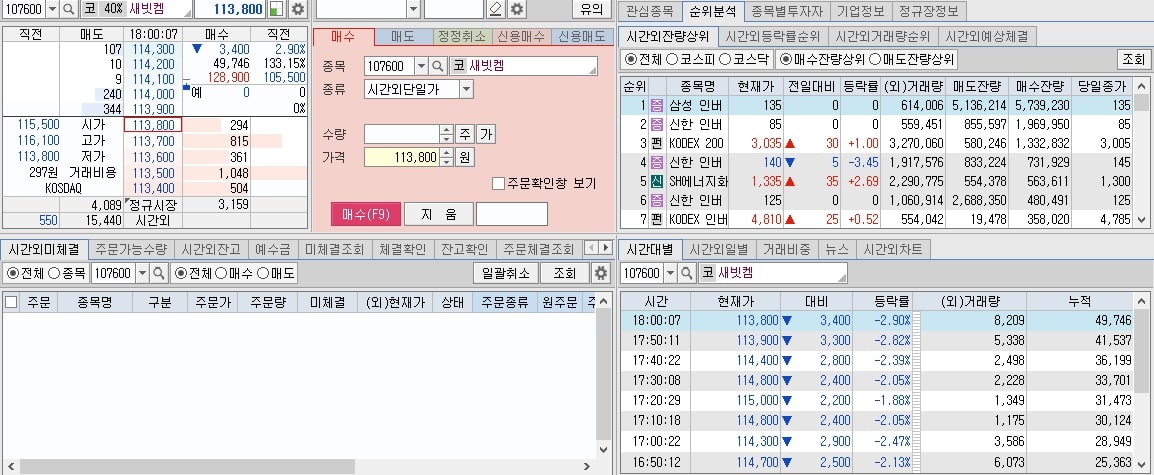Click the 매수(F9) buy button
The width and height of the screenshot is (1154, 475).
(x=366, y=214)
